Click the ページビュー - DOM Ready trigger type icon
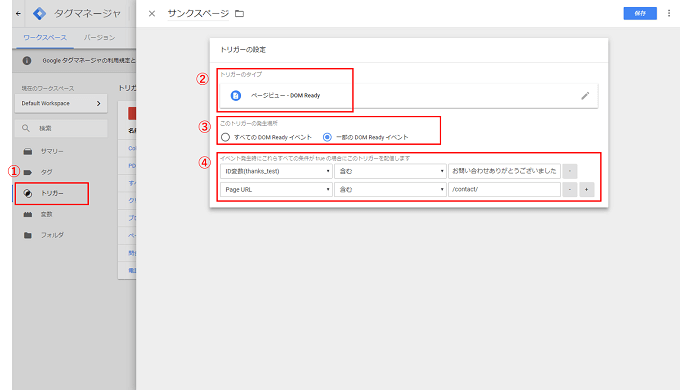 [235, 95]
